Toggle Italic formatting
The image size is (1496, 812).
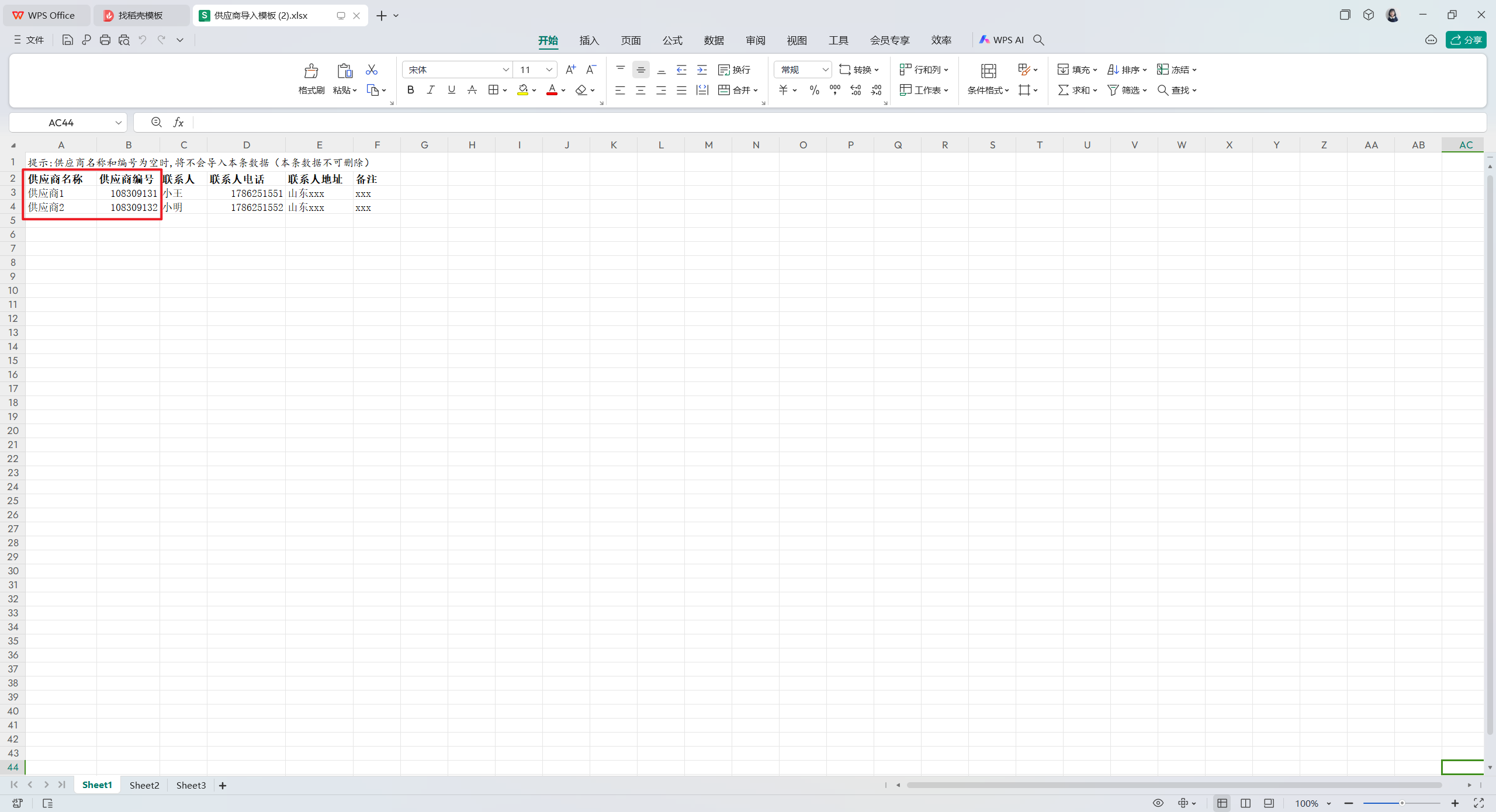pyautogui.click(x=431, y=90)
